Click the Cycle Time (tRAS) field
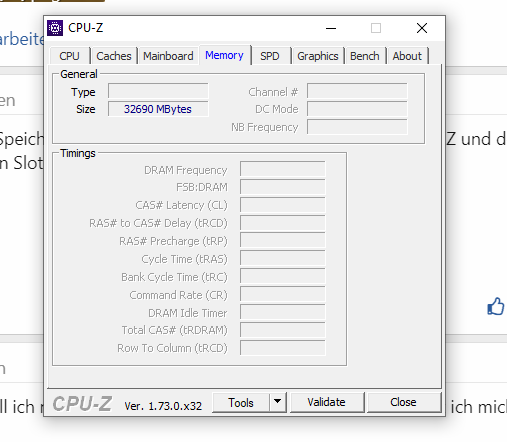507x442 pixels. coord(283,259)
